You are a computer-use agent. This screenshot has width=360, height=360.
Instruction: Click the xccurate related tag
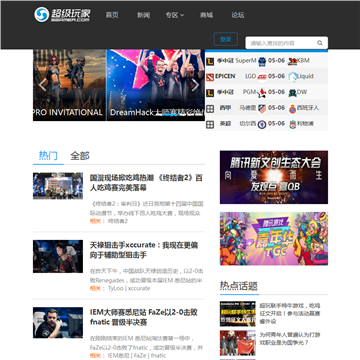[139, 288]
